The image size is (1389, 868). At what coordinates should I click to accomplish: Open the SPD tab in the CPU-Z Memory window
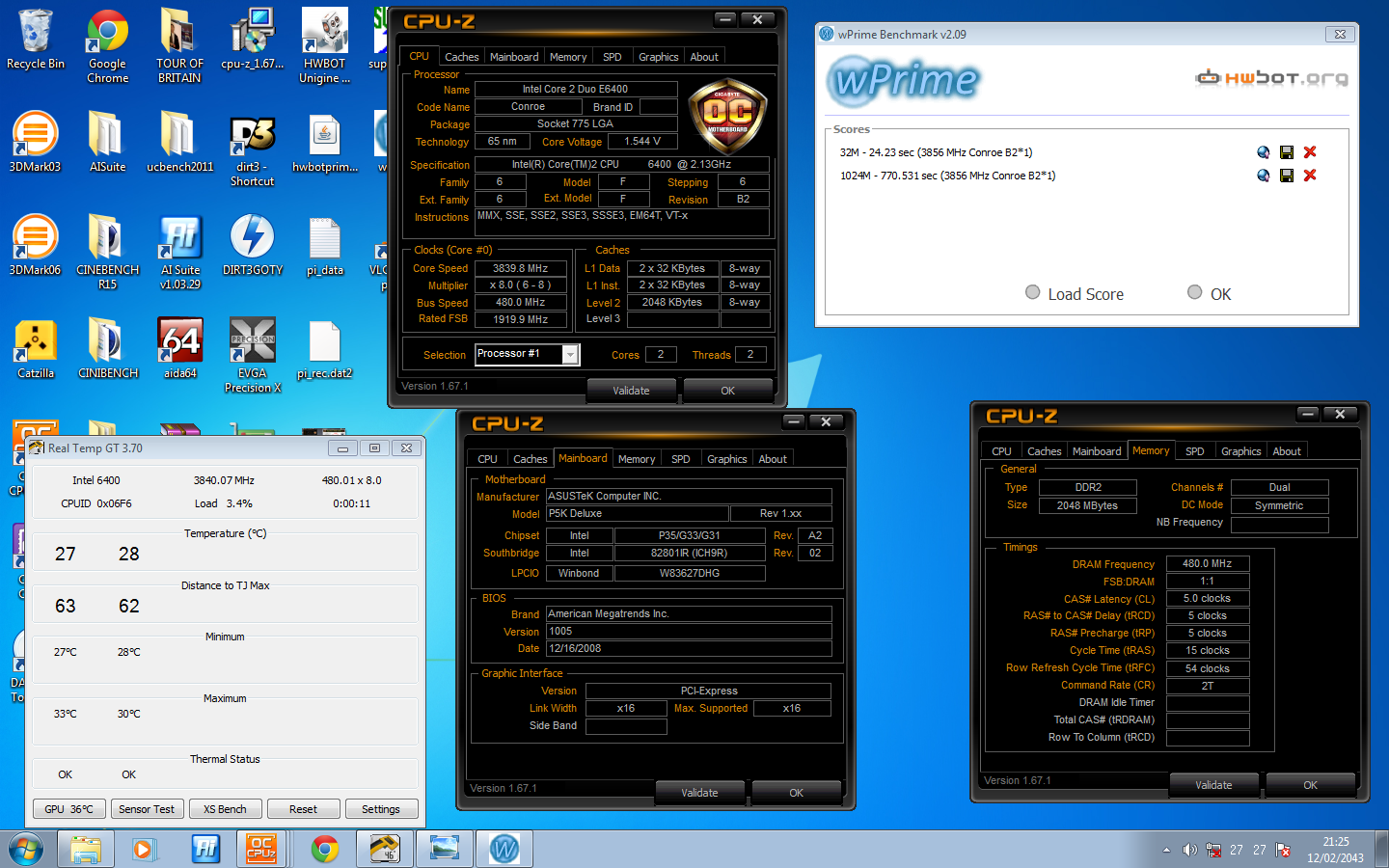[x=1194, y=451]
